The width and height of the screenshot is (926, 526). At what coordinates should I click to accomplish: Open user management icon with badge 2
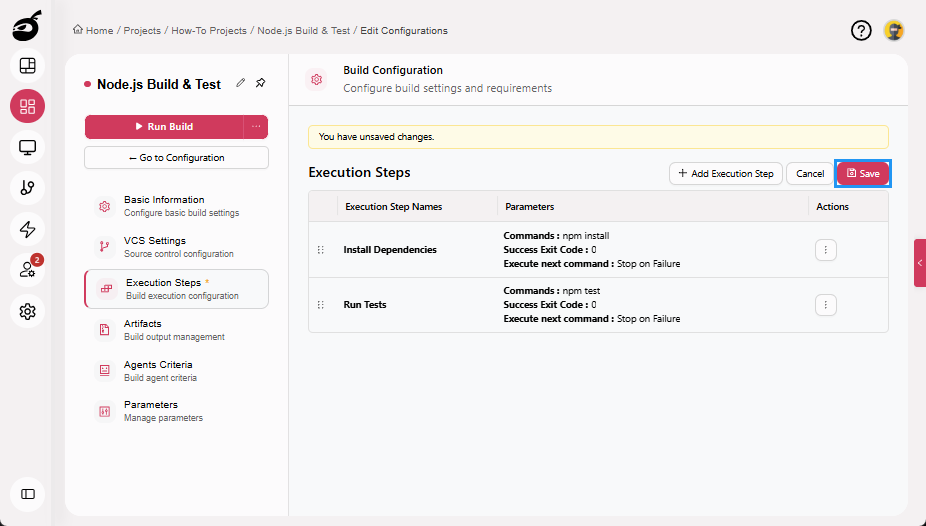(x=27, y=270)
